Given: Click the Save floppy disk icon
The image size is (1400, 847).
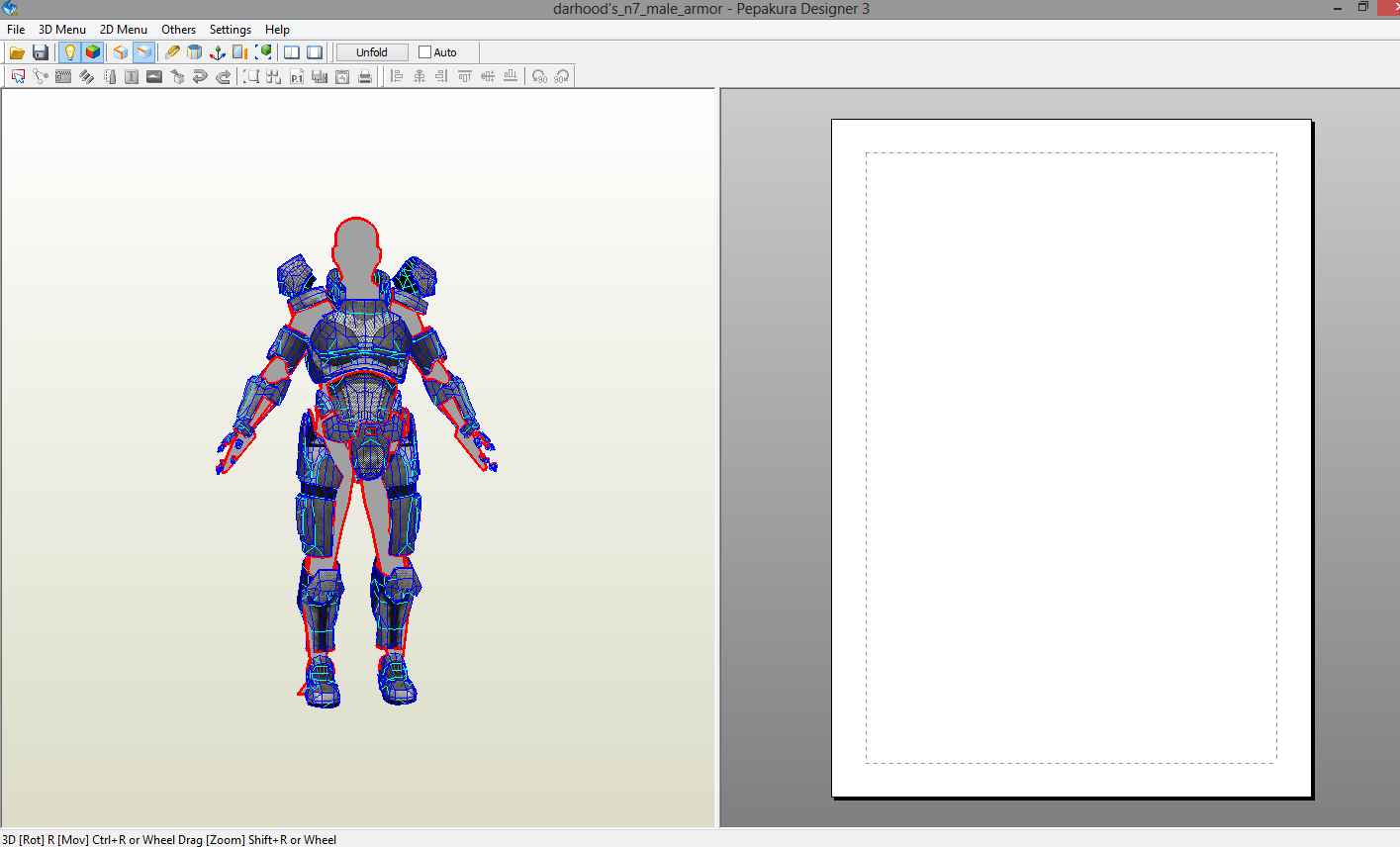Looking at the screenshot, I should point(41,52).
